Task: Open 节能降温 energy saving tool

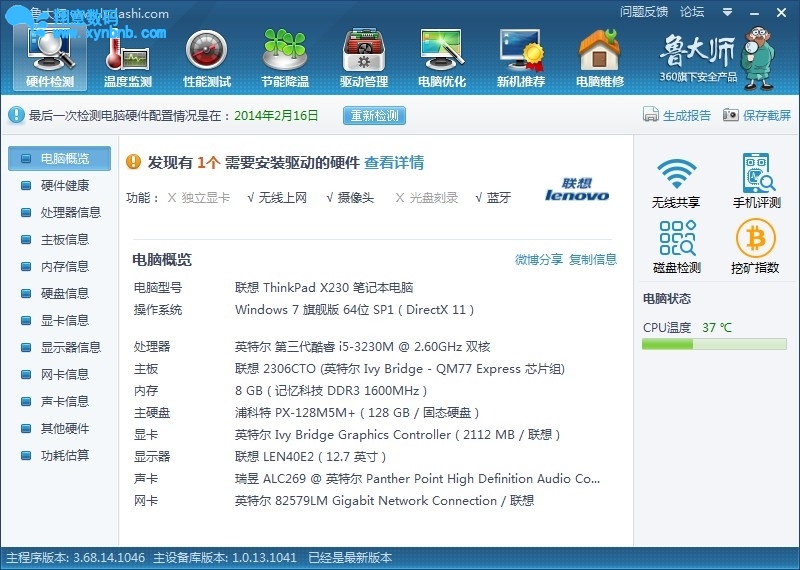Action: point(285,58)
